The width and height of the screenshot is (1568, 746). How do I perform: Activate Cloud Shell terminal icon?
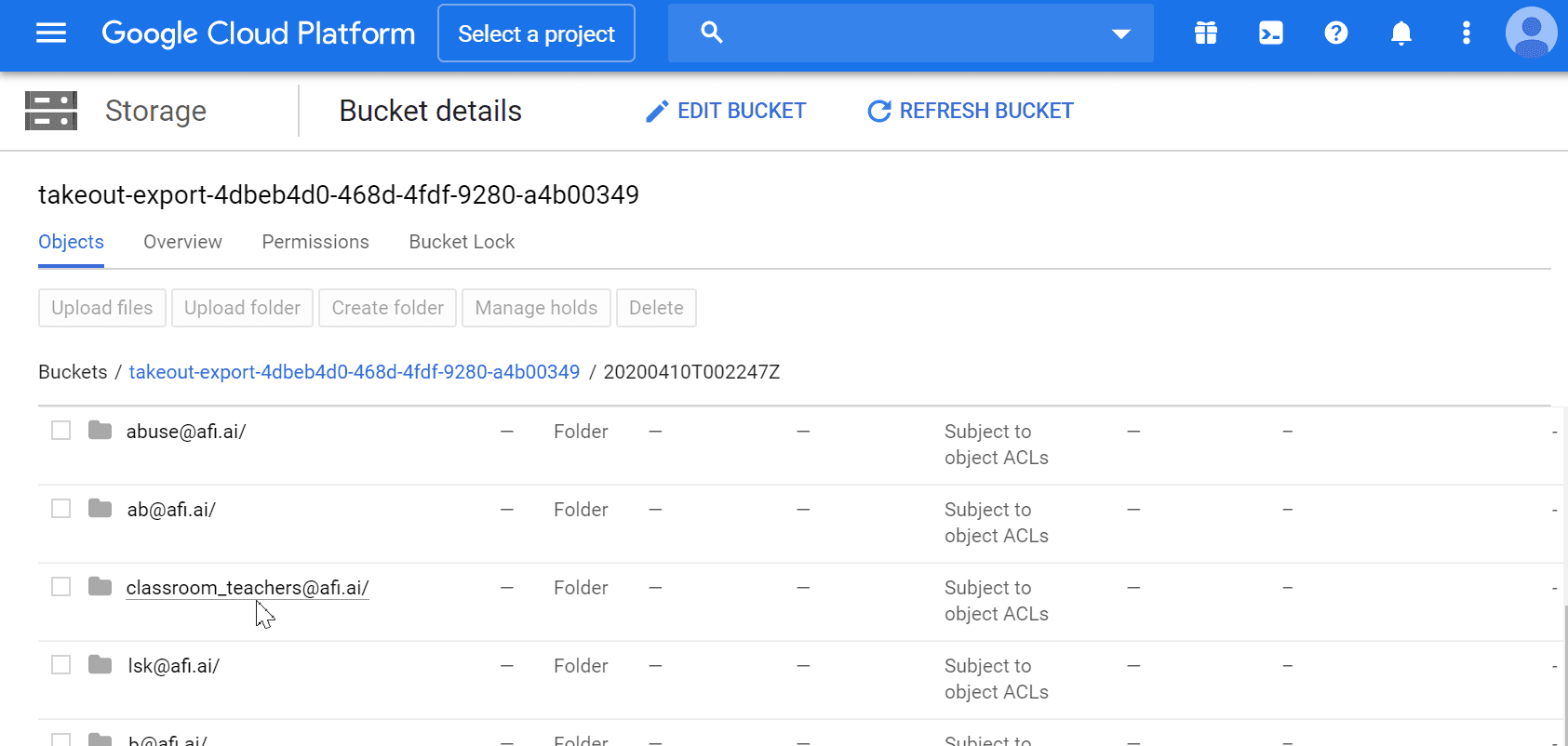(1271, 33)
